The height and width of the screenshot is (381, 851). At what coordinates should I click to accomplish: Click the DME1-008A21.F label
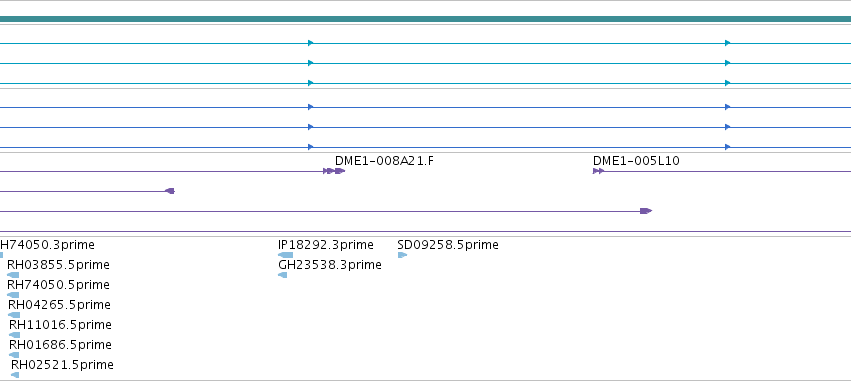pyautogui.click(x=384, y=161)
